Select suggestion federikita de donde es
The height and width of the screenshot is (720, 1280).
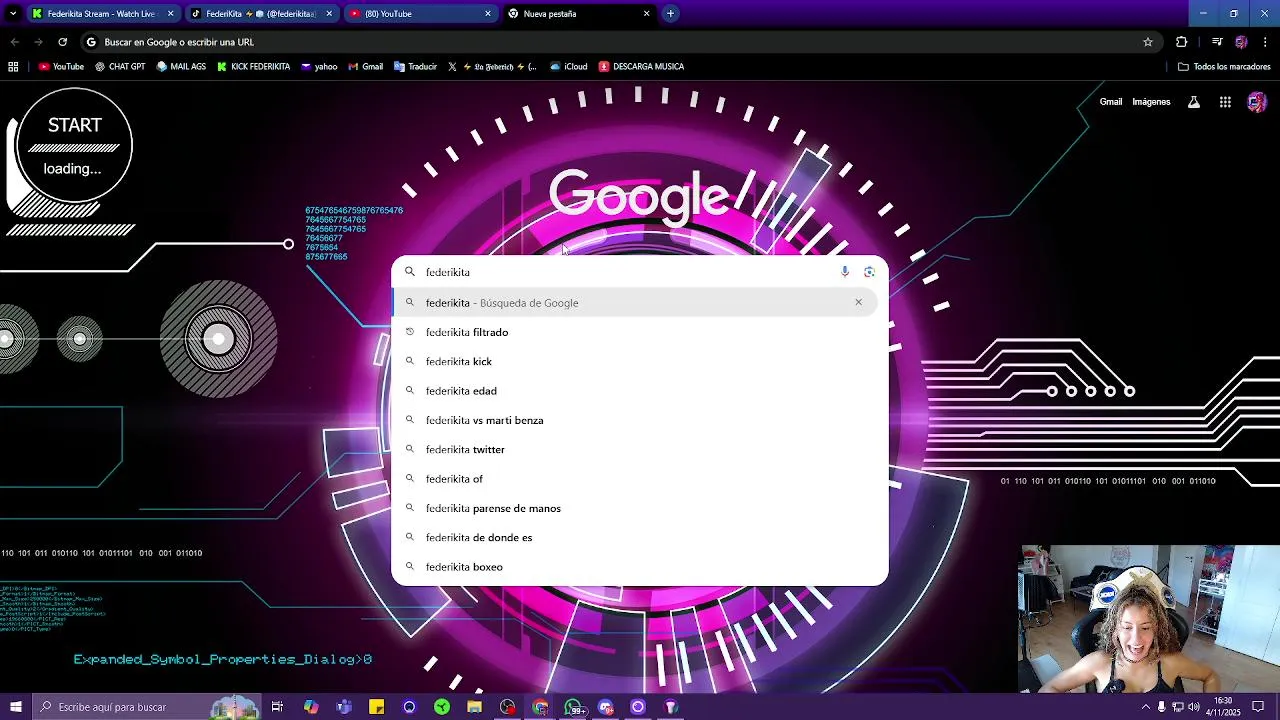point(635,537)
